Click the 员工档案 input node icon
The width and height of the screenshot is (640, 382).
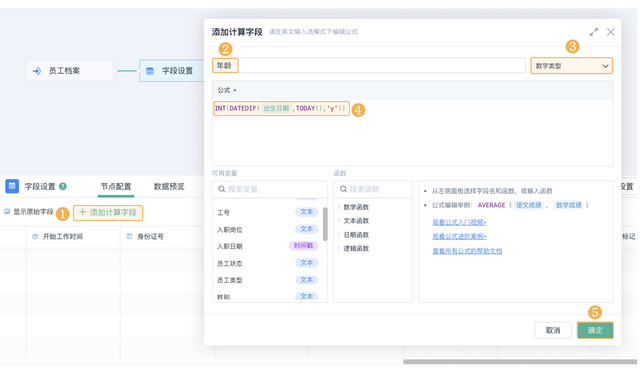click(37, 71)
